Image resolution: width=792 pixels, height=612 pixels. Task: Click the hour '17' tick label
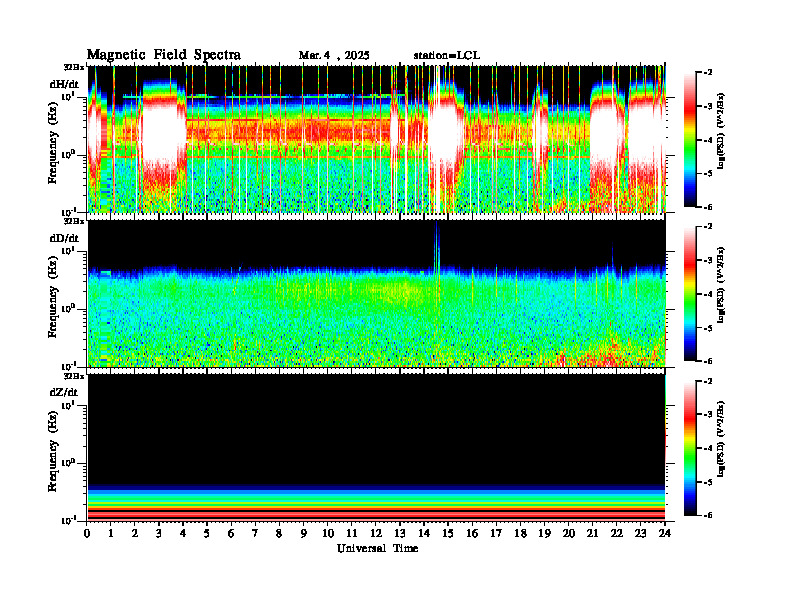[x=496, y=533]
